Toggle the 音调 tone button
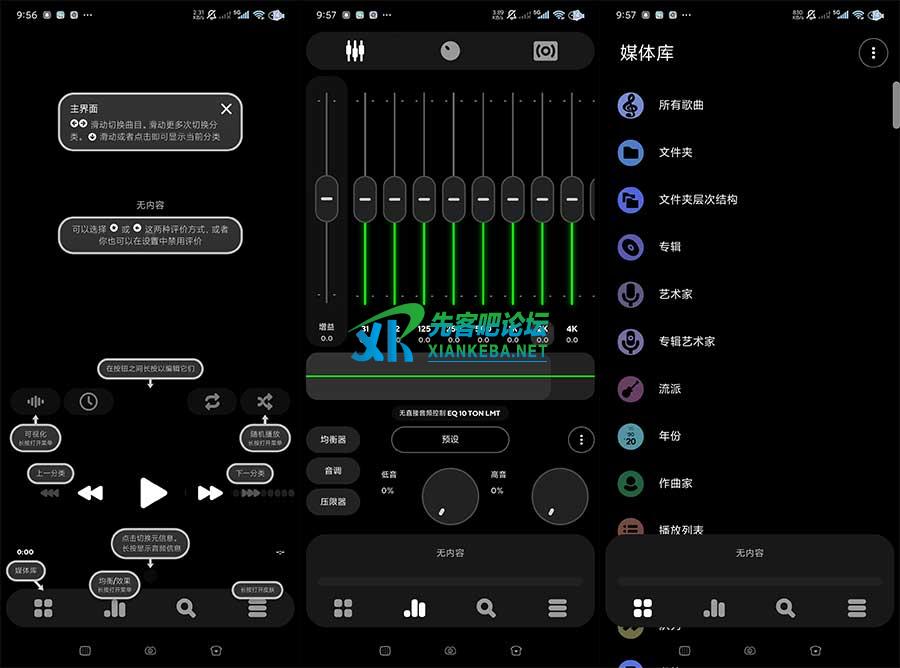The width and height of the screenshot is (900, 668). pos(333,470)
